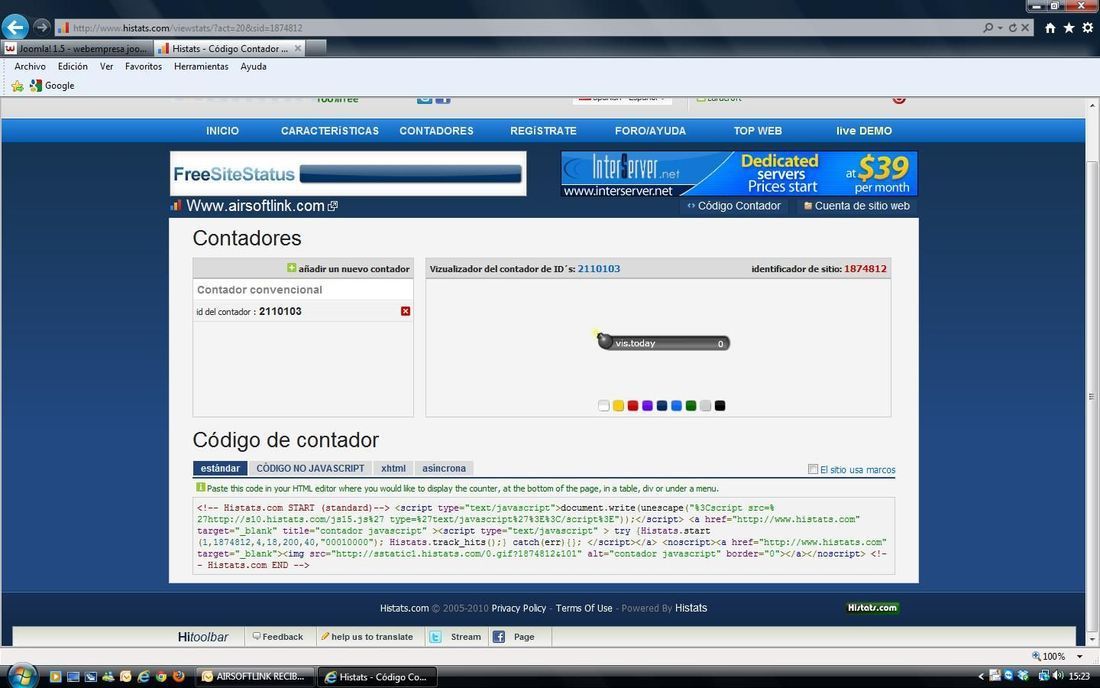Open the Archivo menu
1100x688 pixels.
[30, 67]
